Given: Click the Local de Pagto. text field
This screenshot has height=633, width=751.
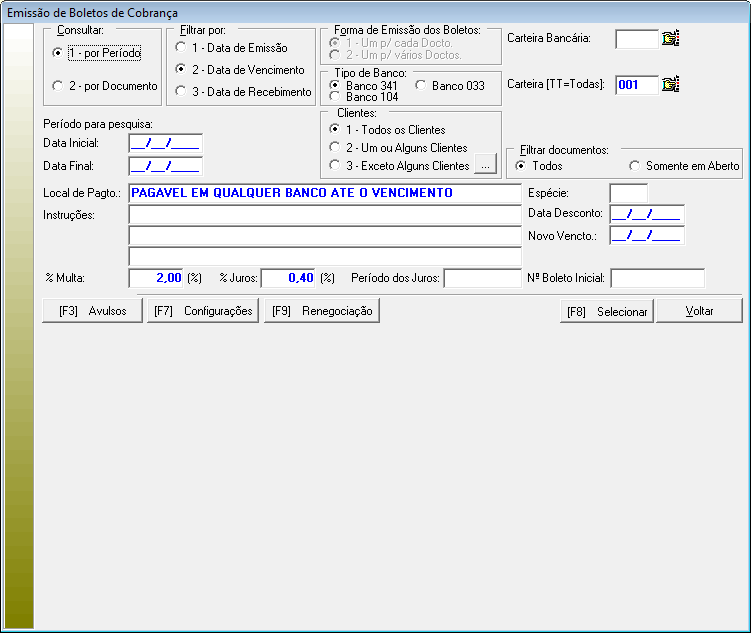Looking at the screenshot, I should coord(325,192).
